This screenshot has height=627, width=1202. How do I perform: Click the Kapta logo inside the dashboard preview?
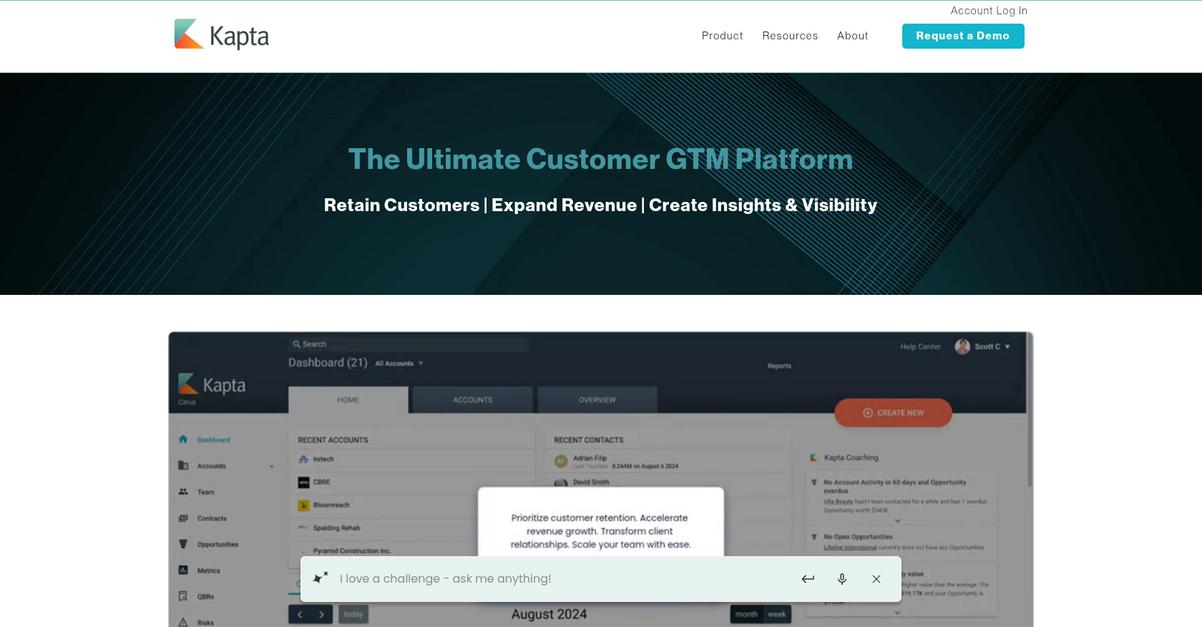coord(212,385)
